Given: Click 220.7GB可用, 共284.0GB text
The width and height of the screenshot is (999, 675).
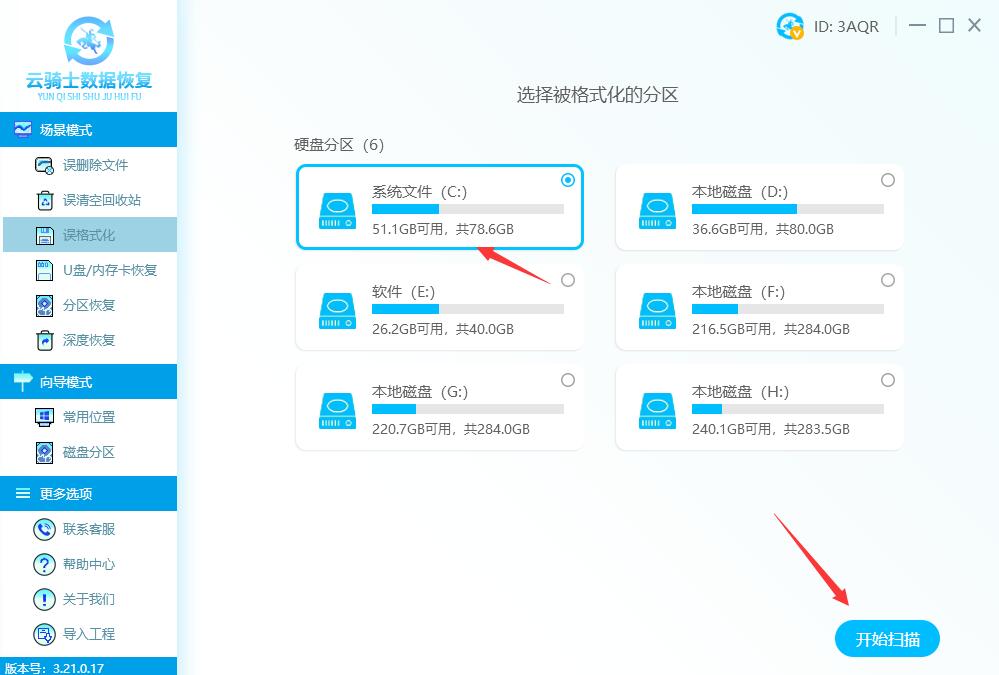Looking at the screenshot, I should [451, 430].
